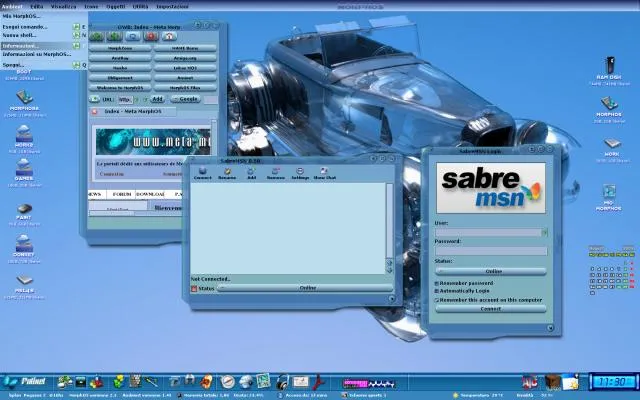Open SabreMSN Settings icon

point(300,173)
